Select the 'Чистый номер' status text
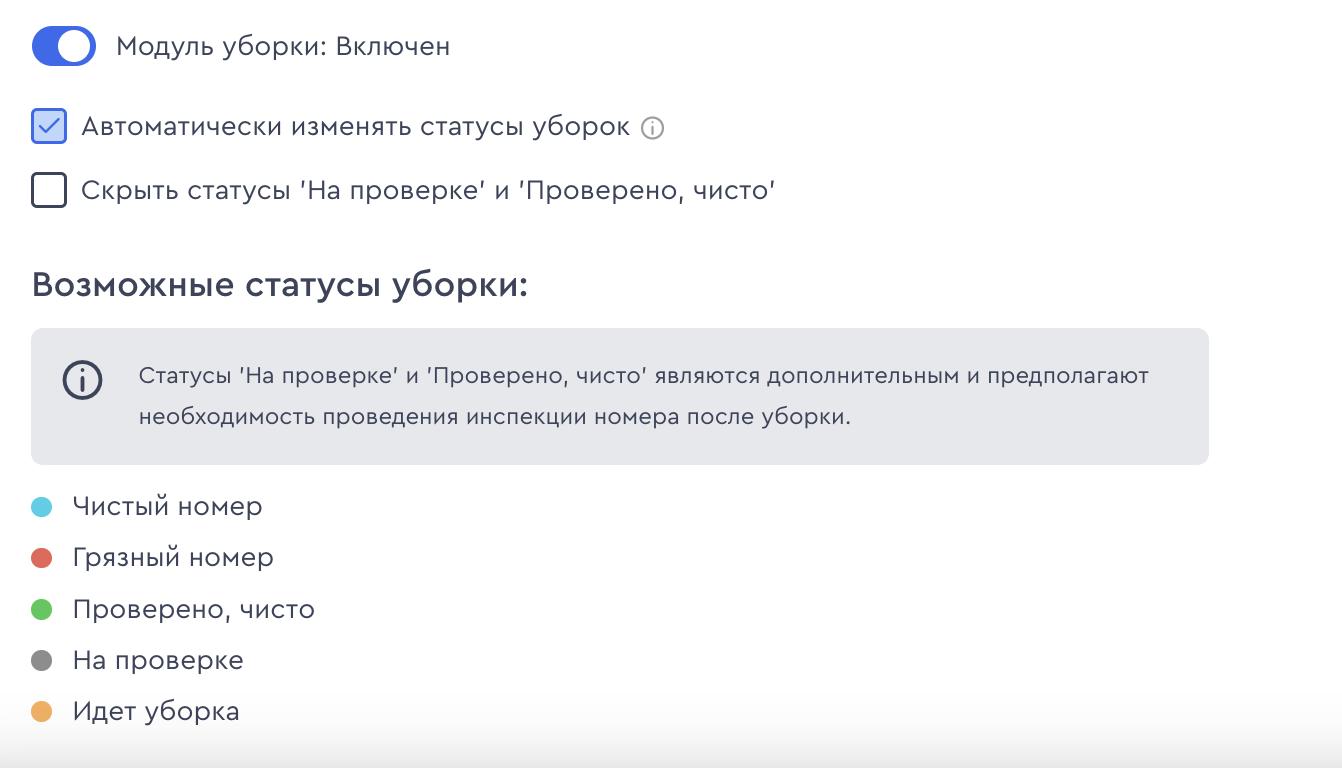 167,507
